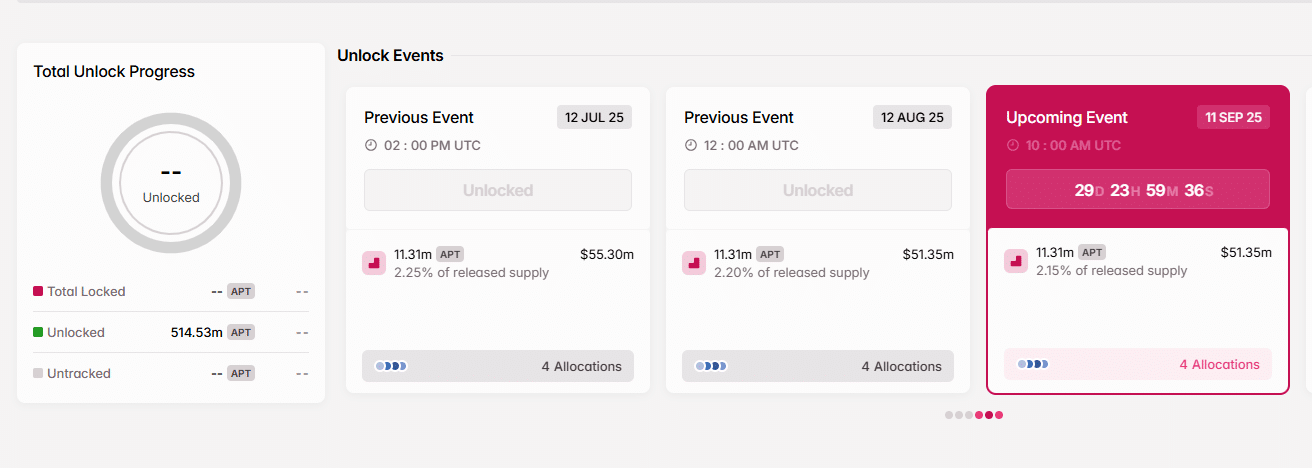Select the 11 SEP 25 date badge

pyautogui.click(x=1233, y=117)
